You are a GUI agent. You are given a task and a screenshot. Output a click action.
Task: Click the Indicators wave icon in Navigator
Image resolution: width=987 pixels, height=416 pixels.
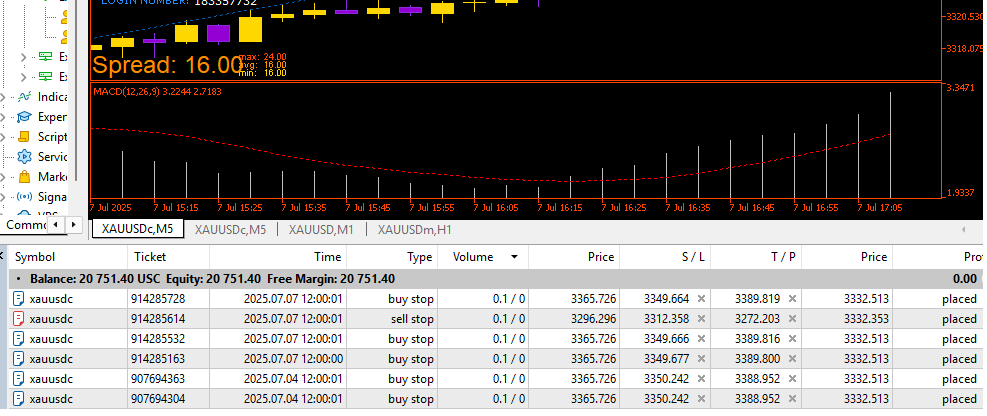click(25, 97)
